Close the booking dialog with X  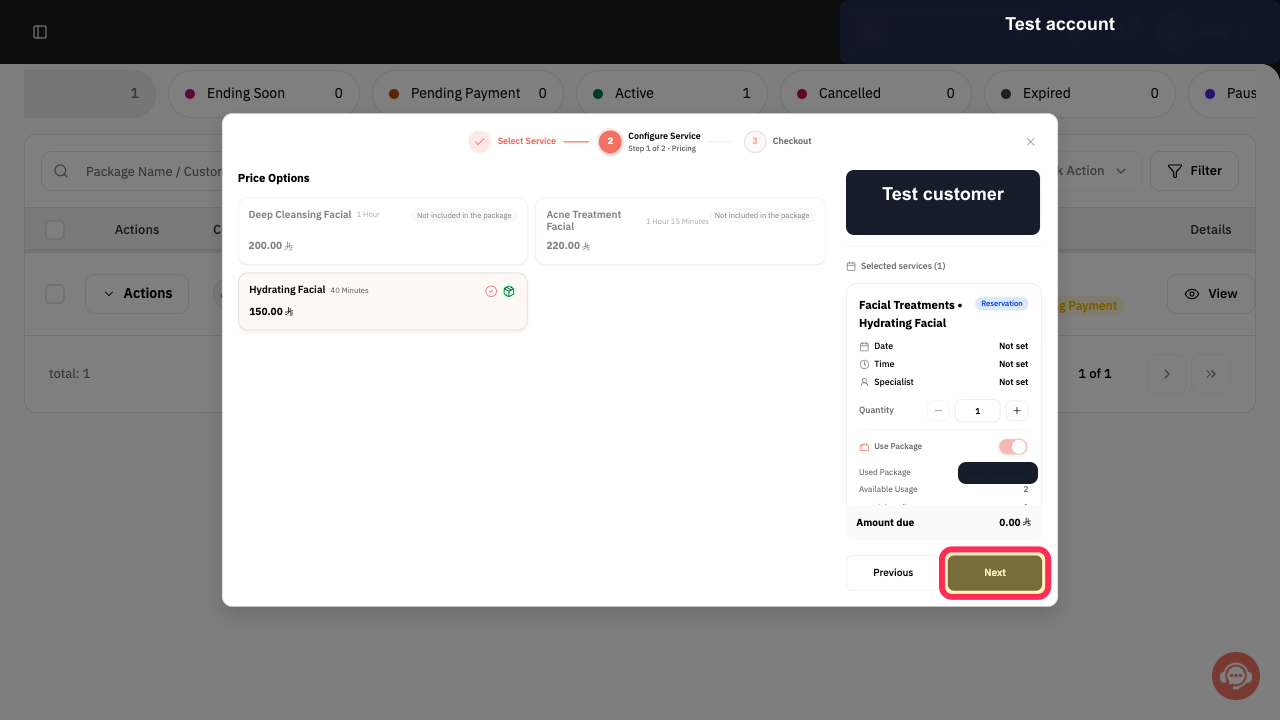coord(1030,142)
